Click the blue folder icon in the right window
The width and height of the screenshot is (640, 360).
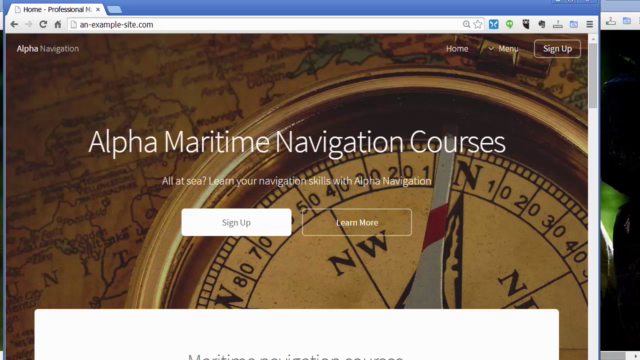tap(627, 21)
